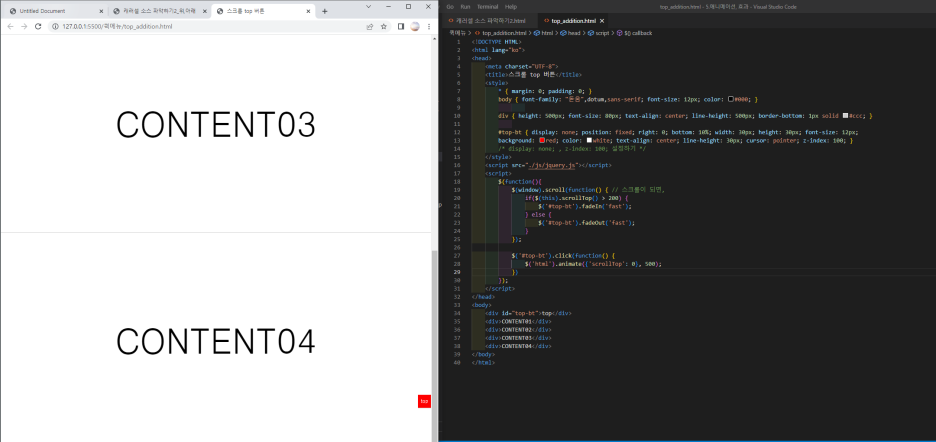936x442 pixels.
Task: Close the top_addition.html editor tab
Action: point(602,20)
